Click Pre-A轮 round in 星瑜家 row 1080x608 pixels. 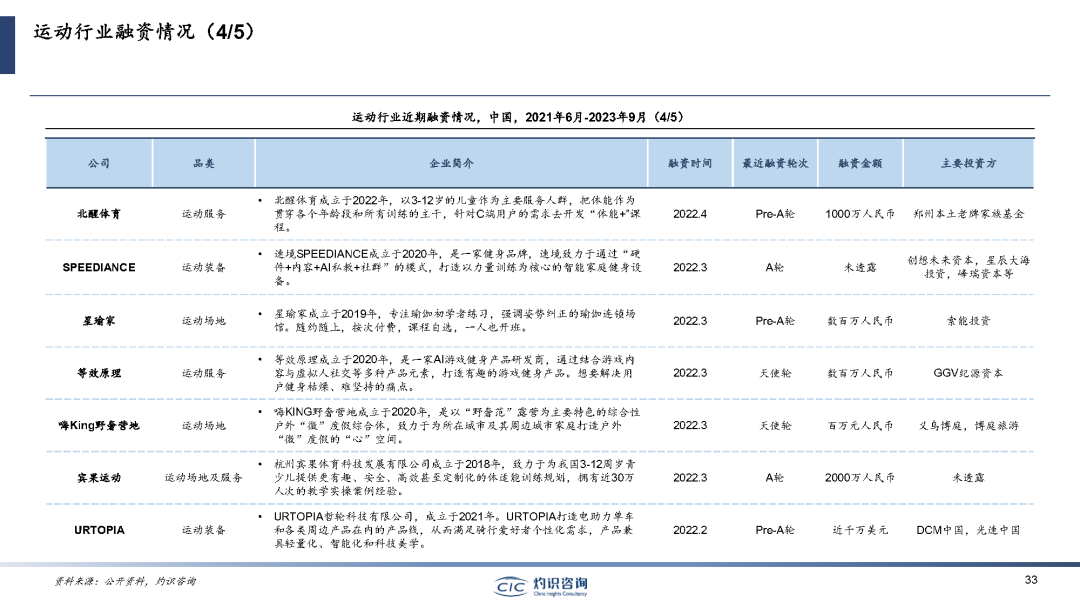point(775,321)
